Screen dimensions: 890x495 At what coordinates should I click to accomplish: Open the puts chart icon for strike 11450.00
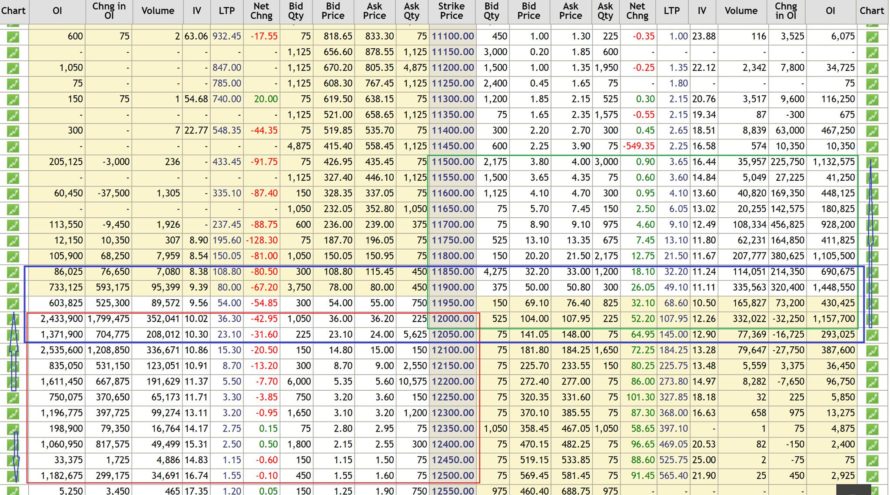[872, 146]
